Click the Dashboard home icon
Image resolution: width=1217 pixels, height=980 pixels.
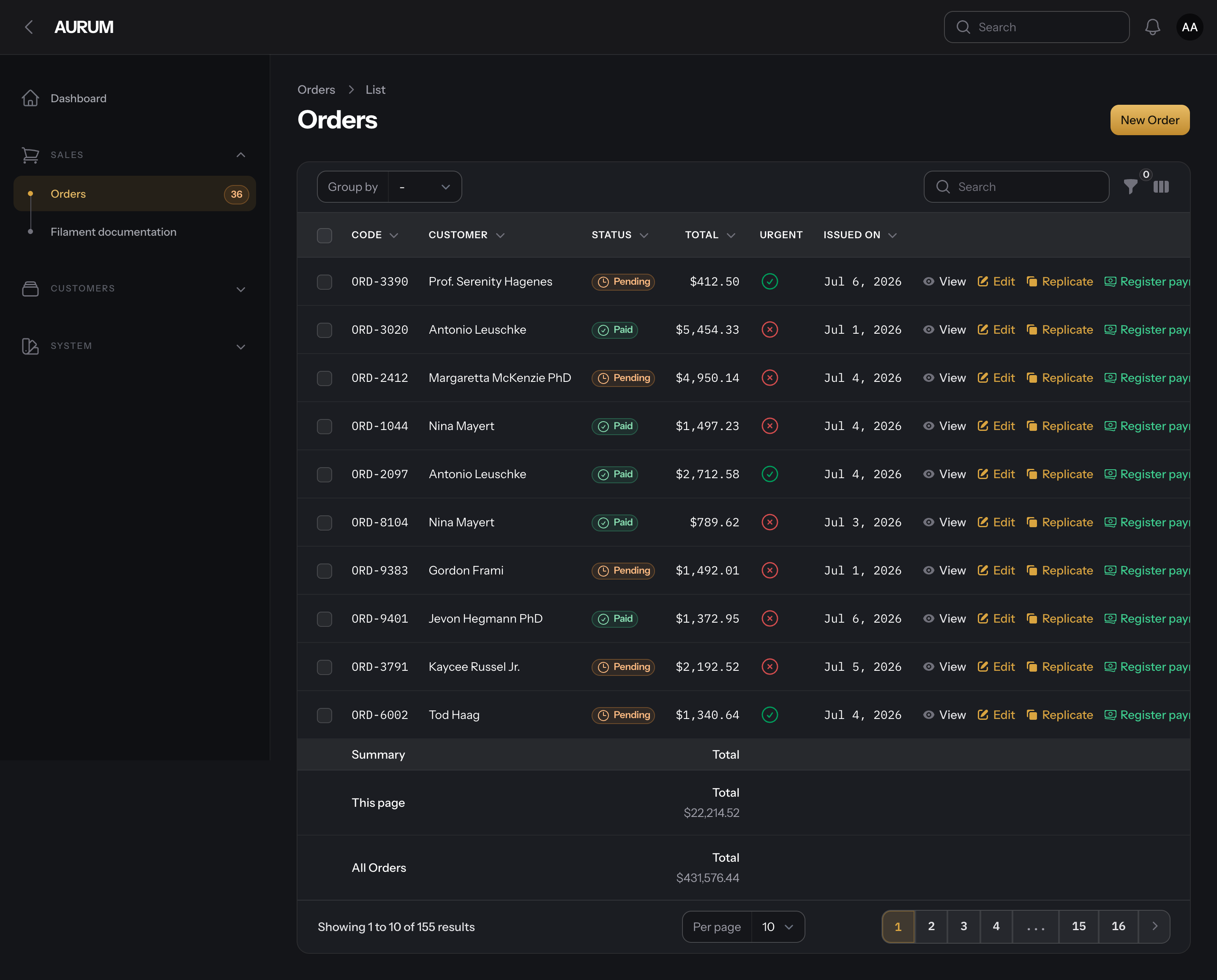[x=30, y=98]
